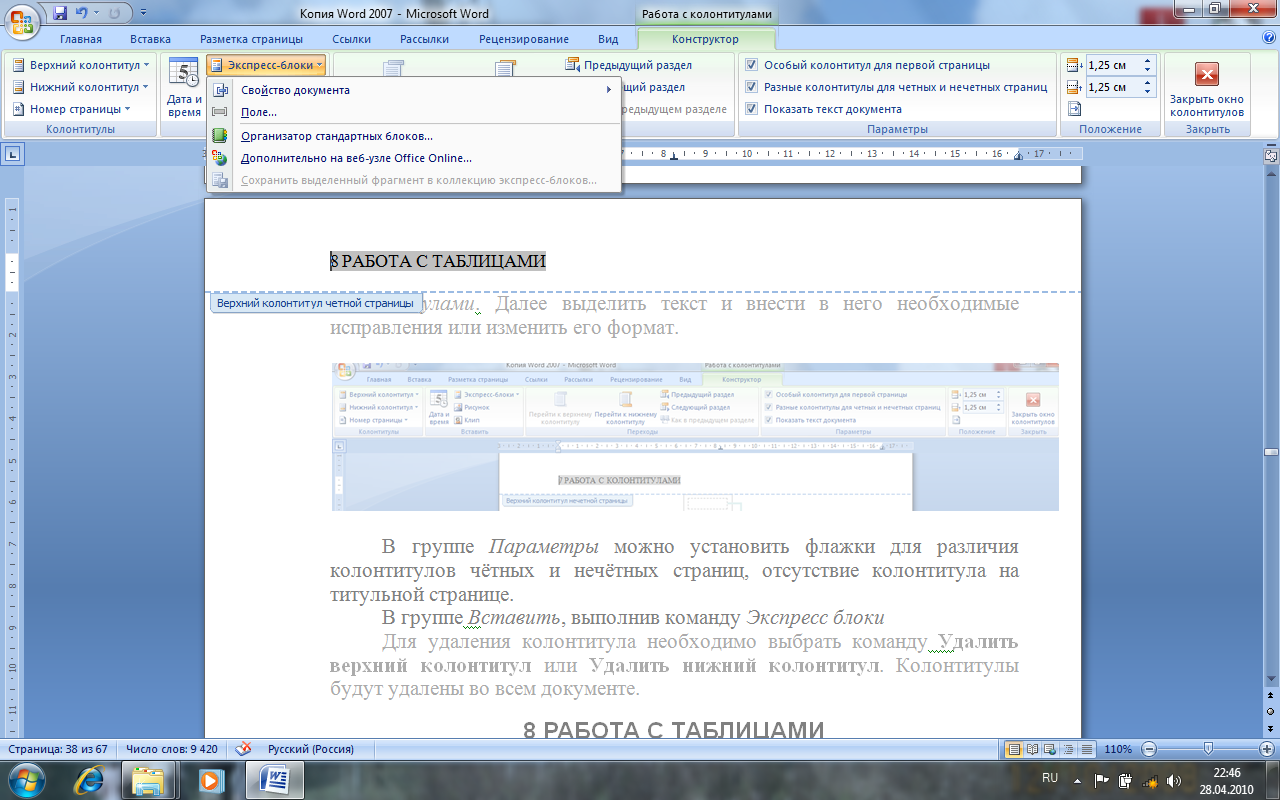
Task: Go to the Ссылки tab
Action: tap(352, 39)
